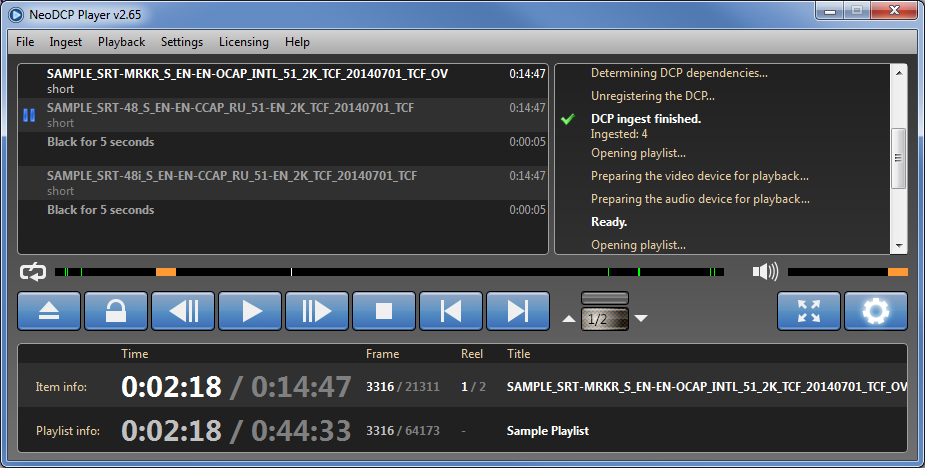Click the Item info total 0:14:47
Screen dimensions: 925x468
click(301, 387)
